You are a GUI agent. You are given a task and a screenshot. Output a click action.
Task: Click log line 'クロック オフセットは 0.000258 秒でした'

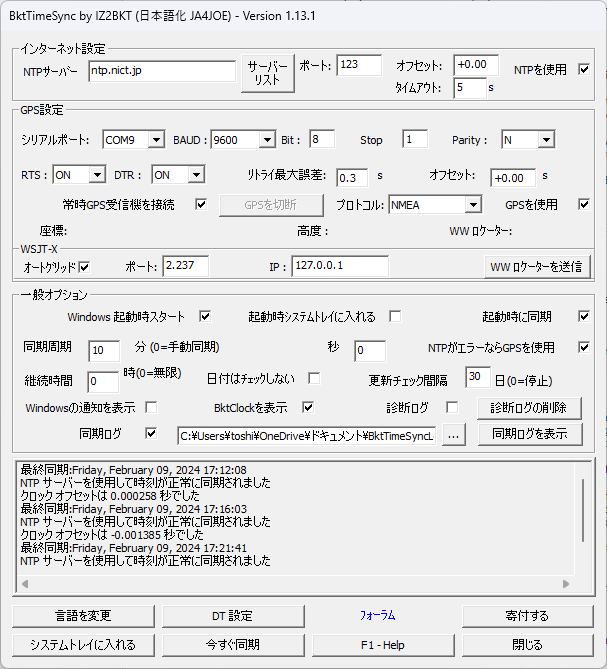(110, 496)
